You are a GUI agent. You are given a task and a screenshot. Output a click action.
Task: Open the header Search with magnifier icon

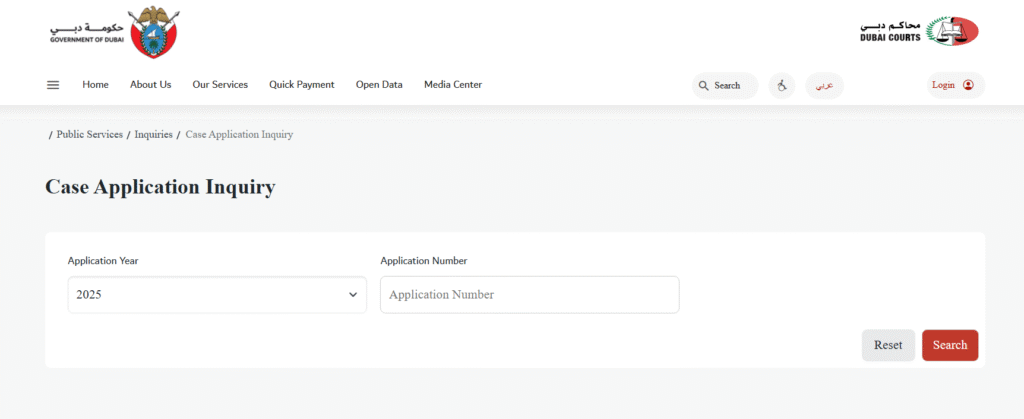pos(724,86)
